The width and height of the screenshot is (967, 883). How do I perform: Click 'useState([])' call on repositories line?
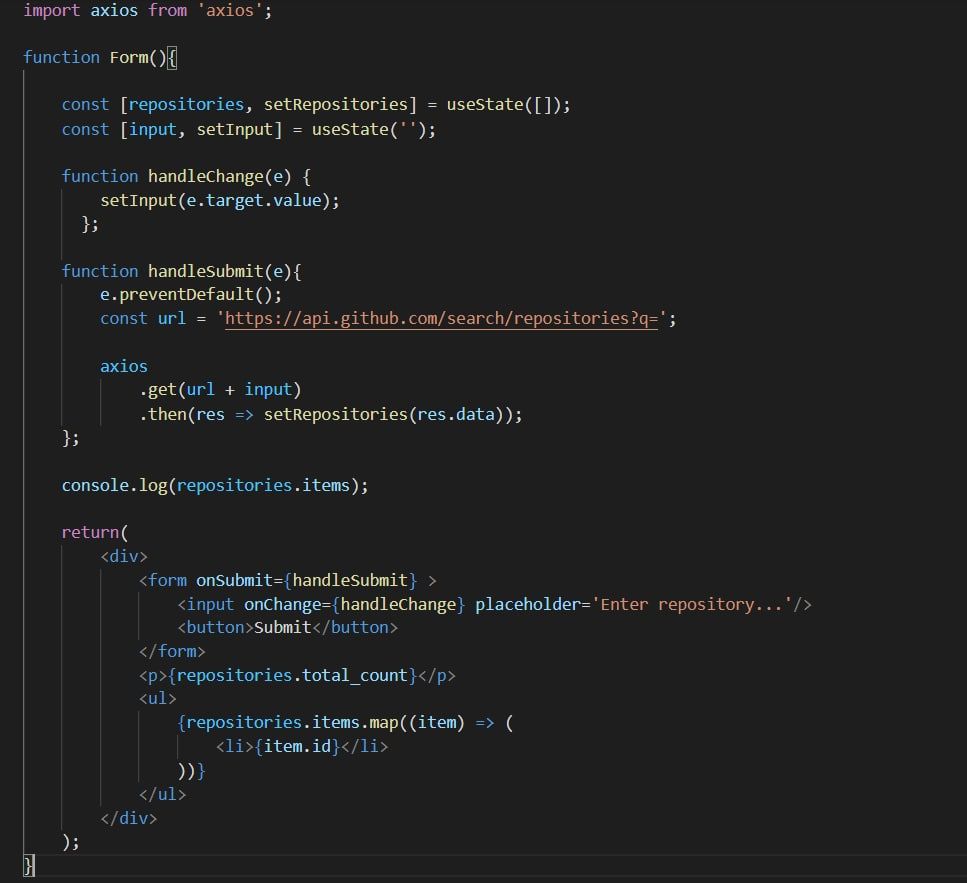(x=504, y=104)
